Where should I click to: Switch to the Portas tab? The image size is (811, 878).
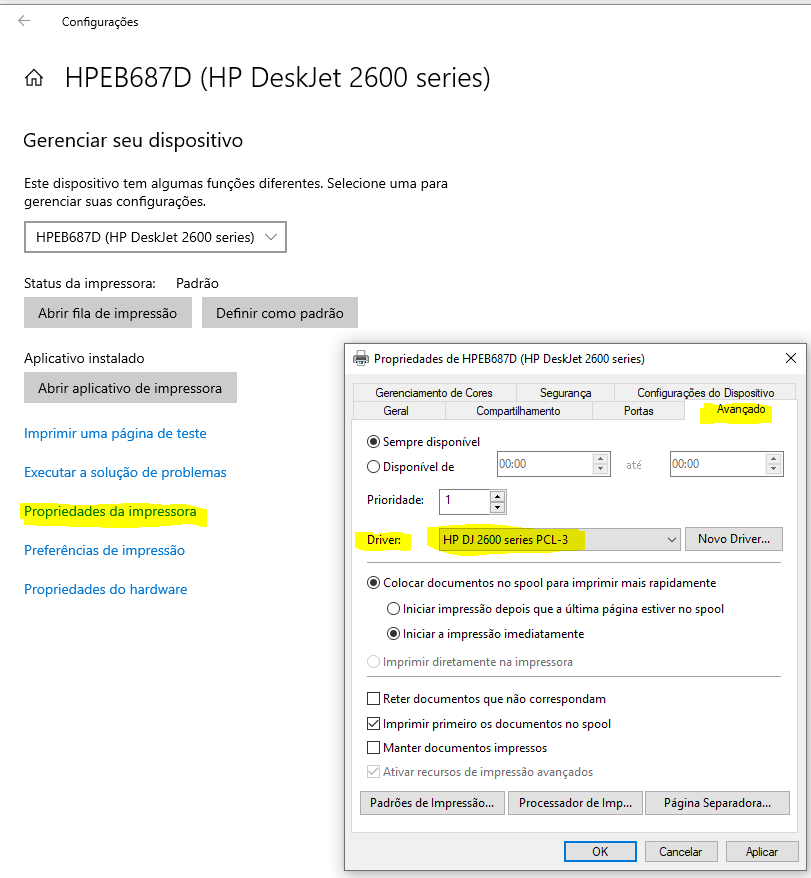(x=638, y=411)
